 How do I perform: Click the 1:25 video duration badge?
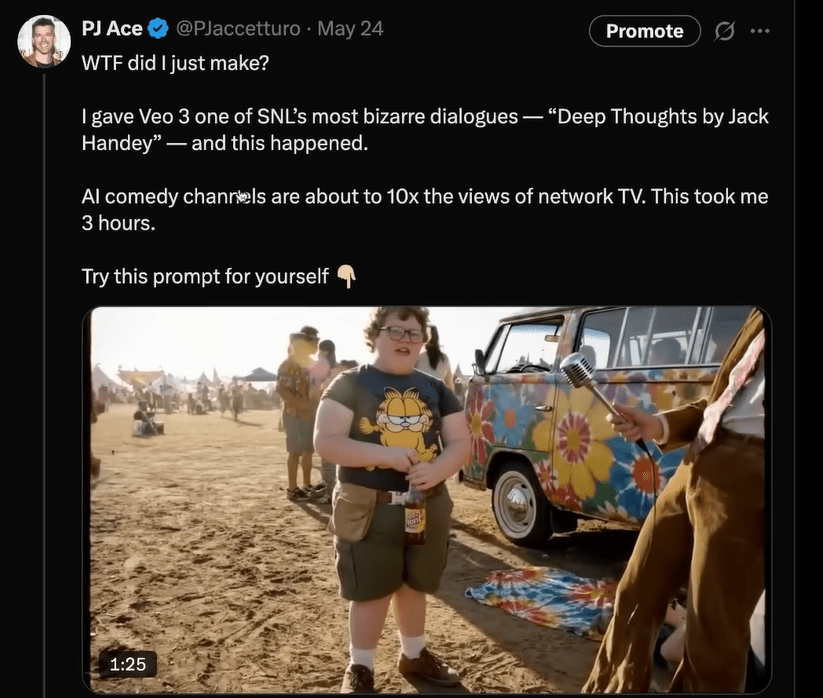tap(127, 662)
